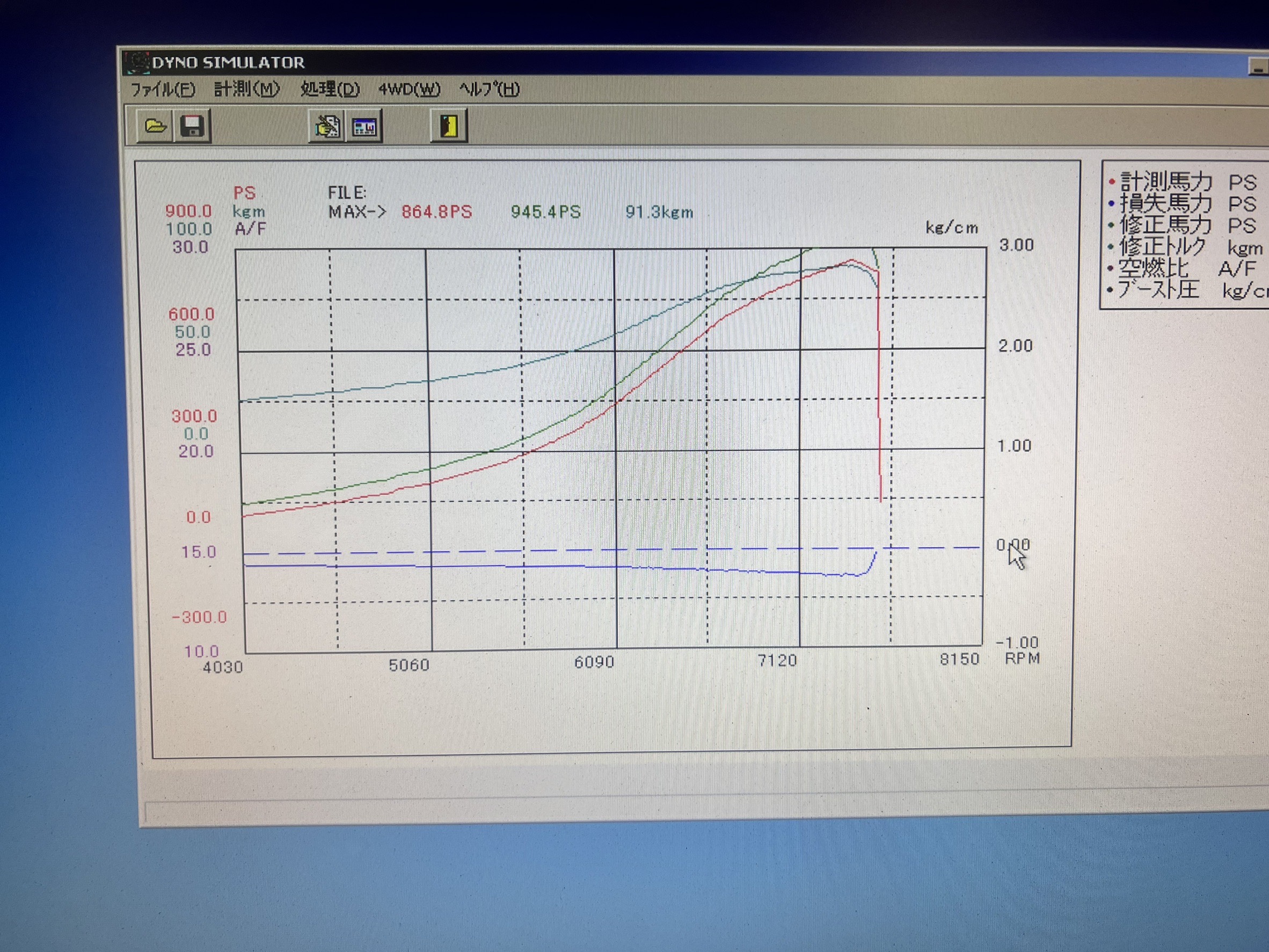Open the ヘルプ(H) menu
Viewport: 1269px width, 952px height.
(x=490, y=89)
